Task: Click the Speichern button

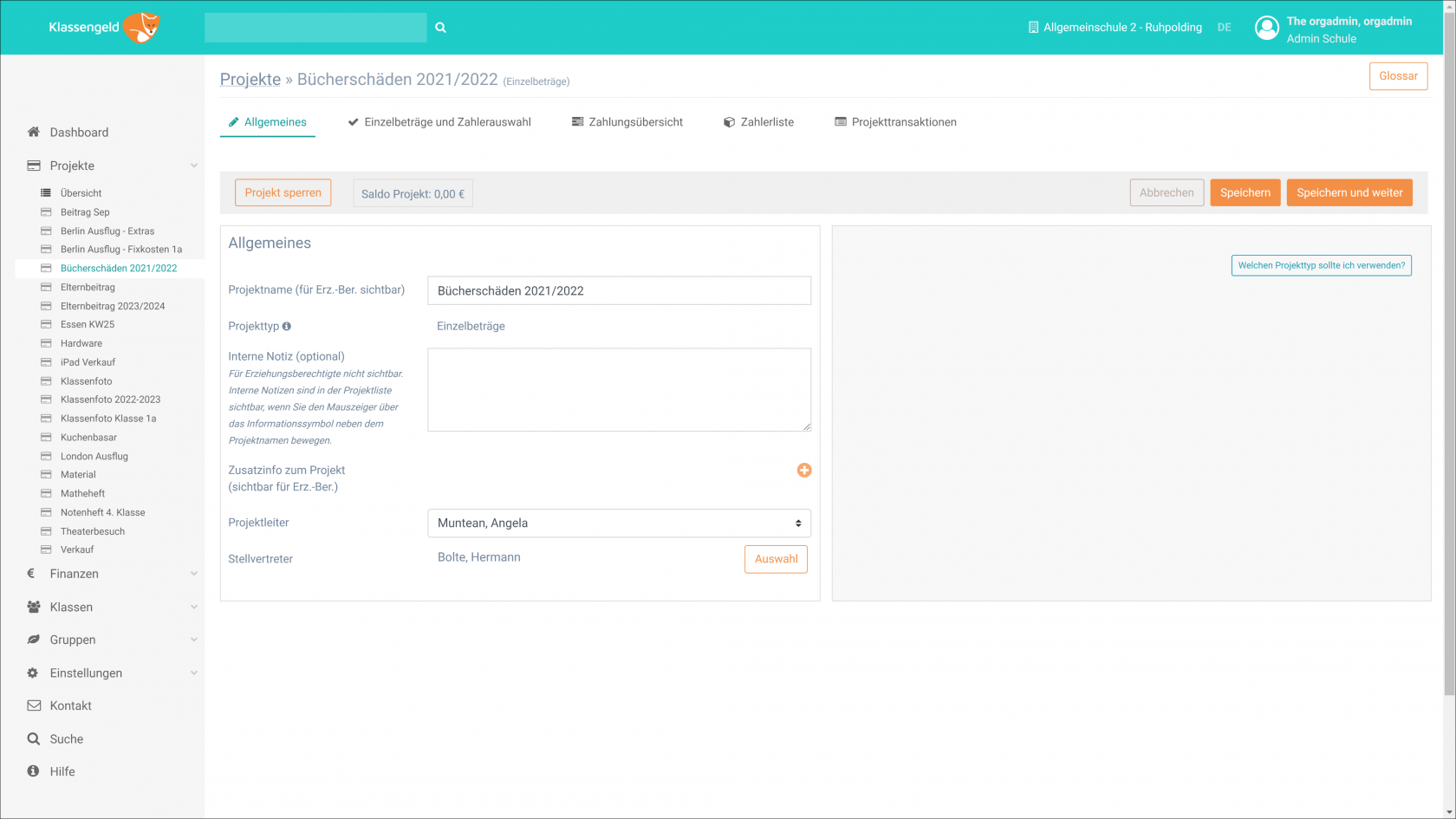Action: 1245,192
